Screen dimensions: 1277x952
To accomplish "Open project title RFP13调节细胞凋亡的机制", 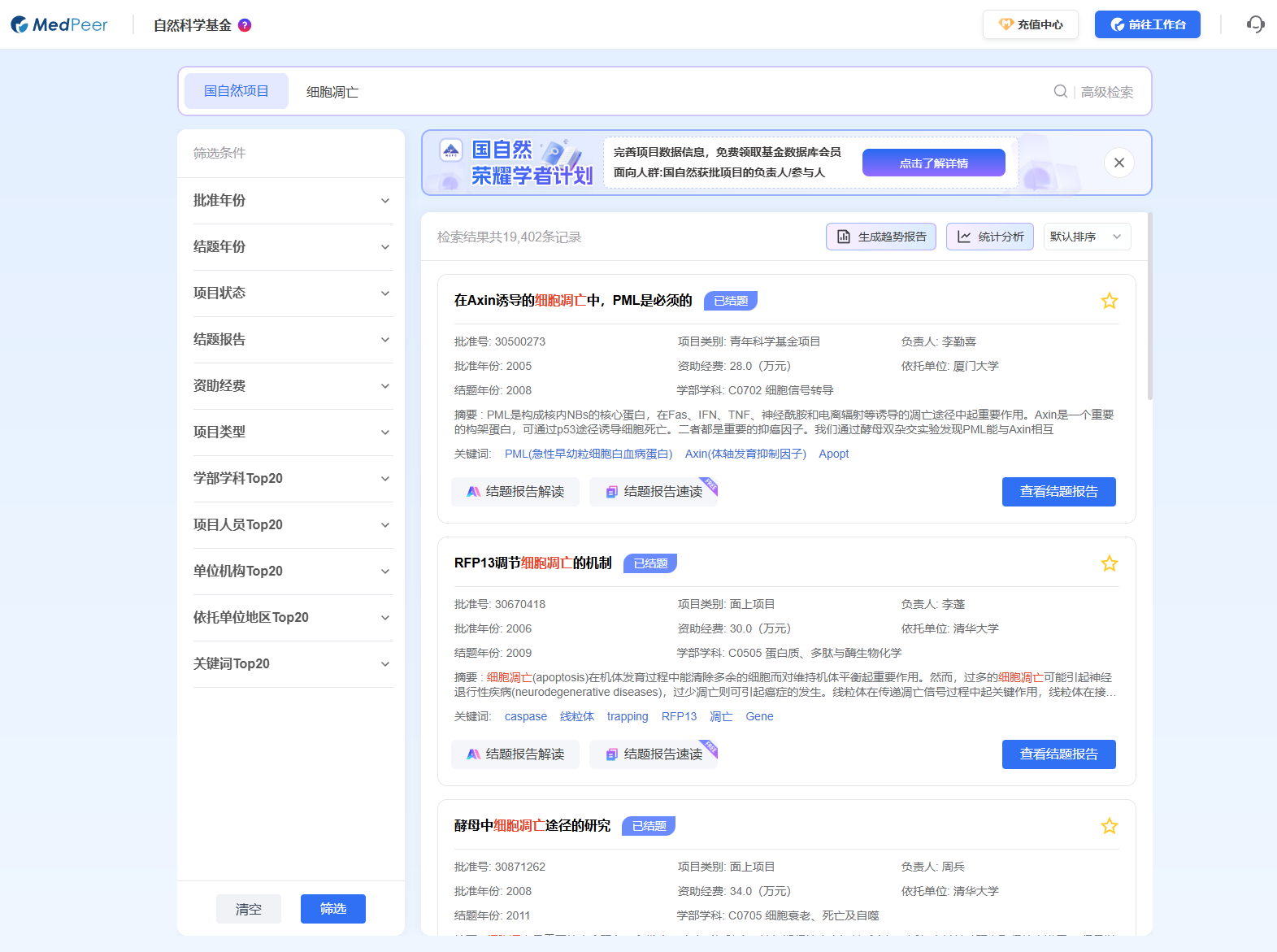I will [x=533, y=563].
